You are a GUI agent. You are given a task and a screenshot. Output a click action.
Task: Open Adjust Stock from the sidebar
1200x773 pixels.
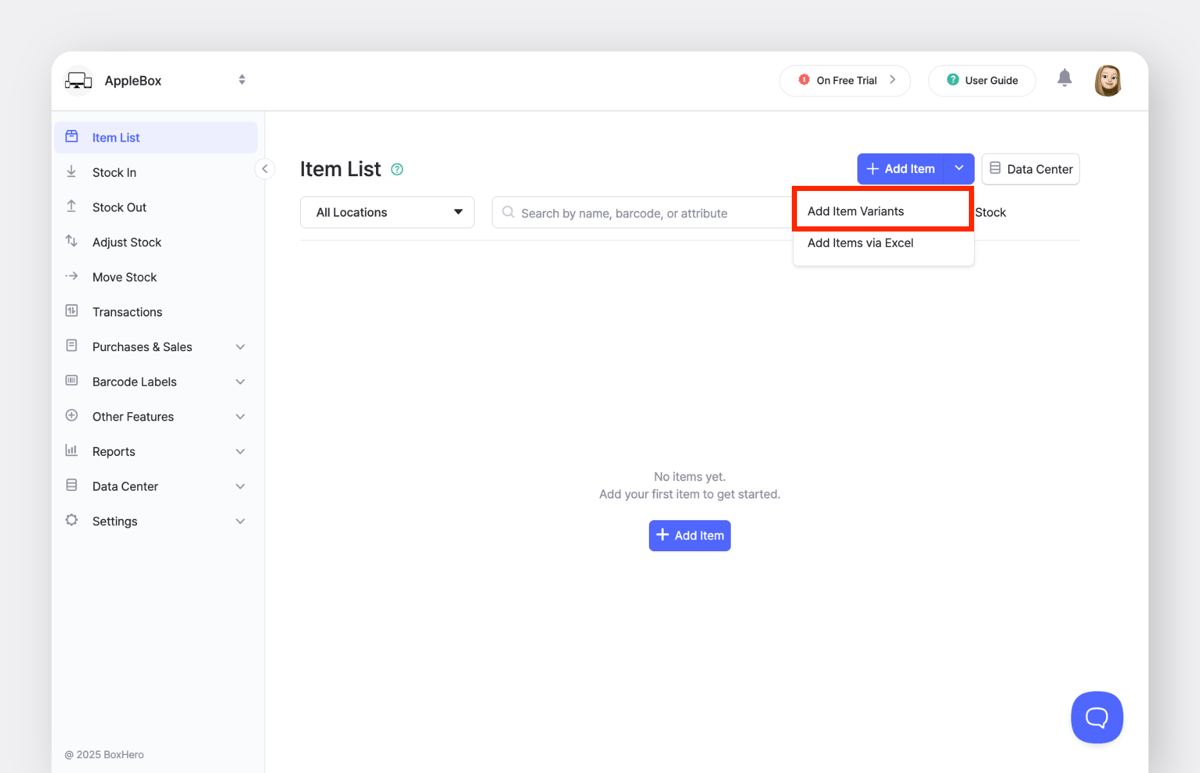point(71,241)
